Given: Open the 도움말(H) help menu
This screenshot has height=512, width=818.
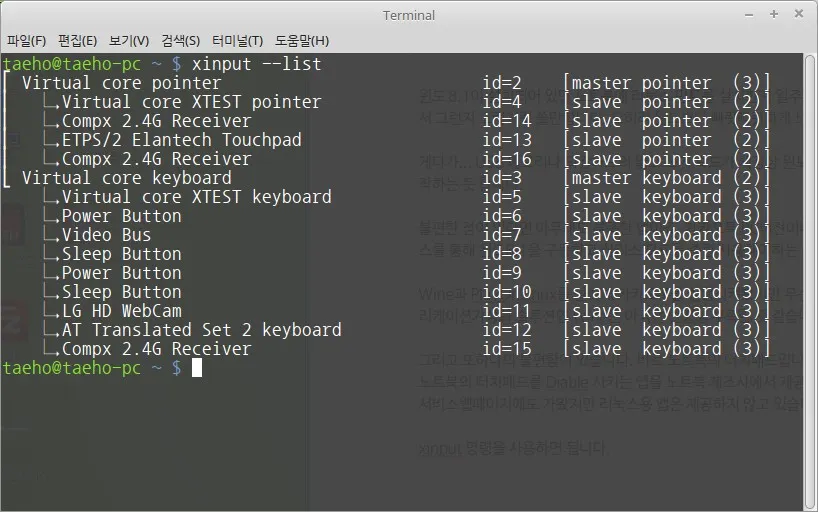Looking at the screenshot, I should 303,41.
